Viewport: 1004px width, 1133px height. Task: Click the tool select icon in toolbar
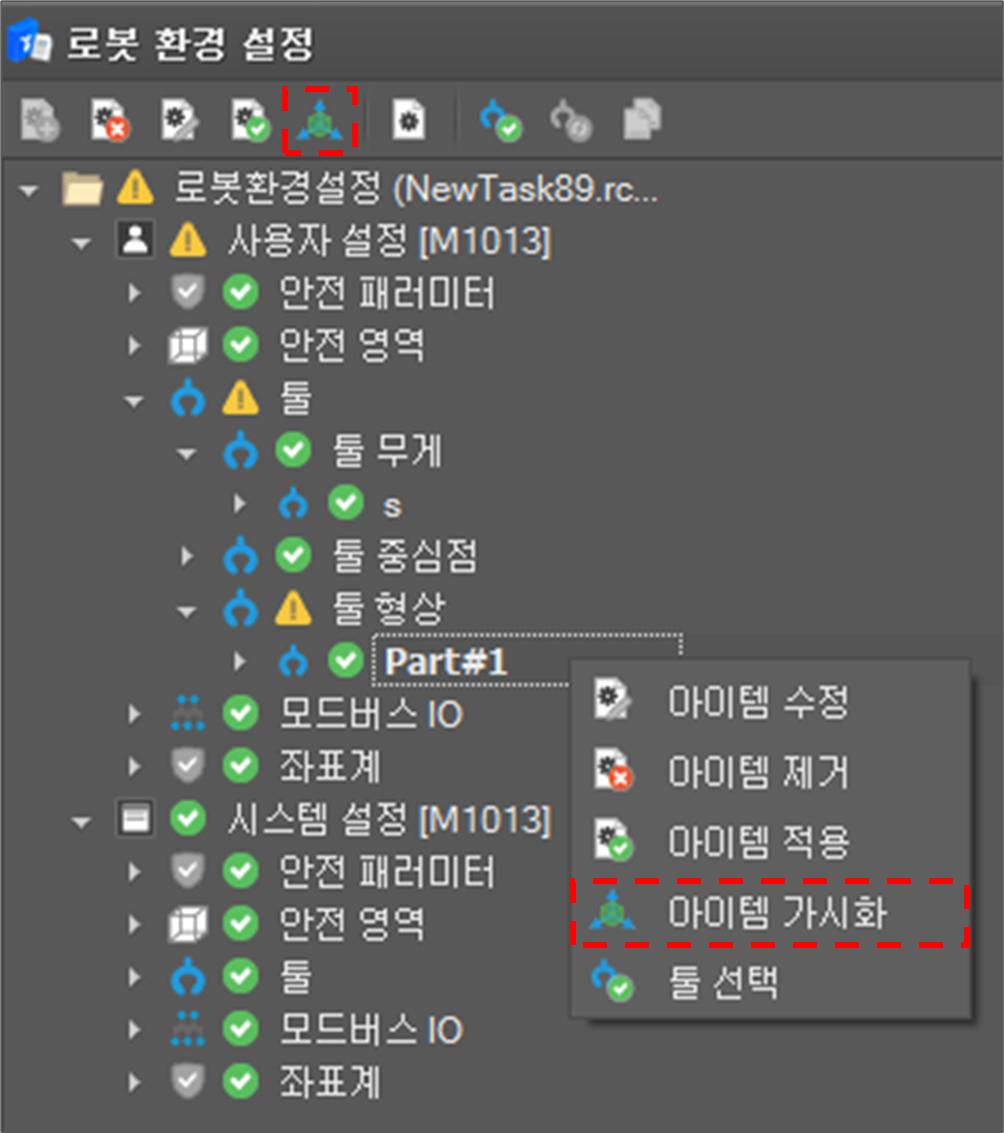pyautogui.click(x=501, y=121)
